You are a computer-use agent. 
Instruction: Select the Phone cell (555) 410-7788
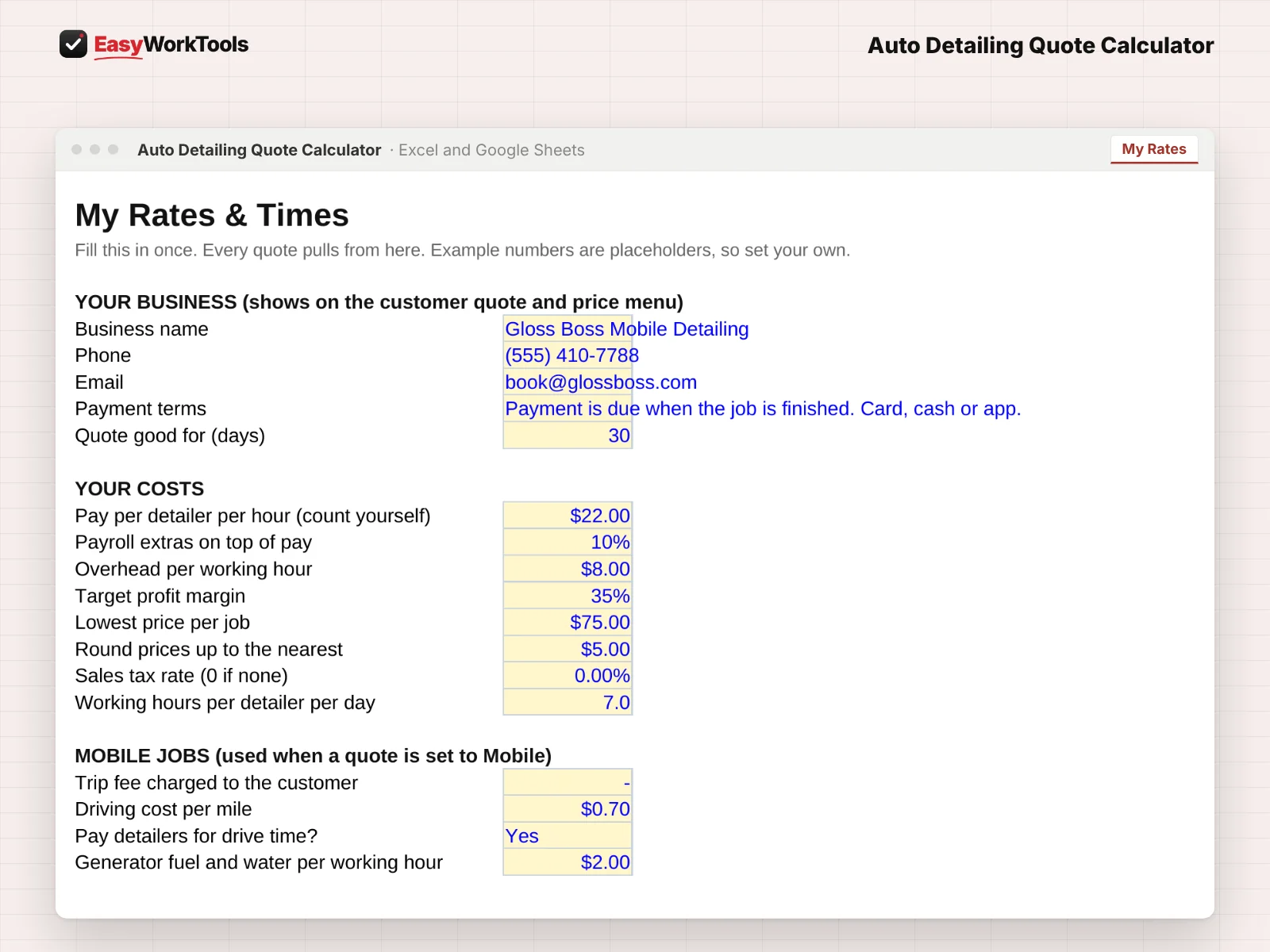pos(568,355)
